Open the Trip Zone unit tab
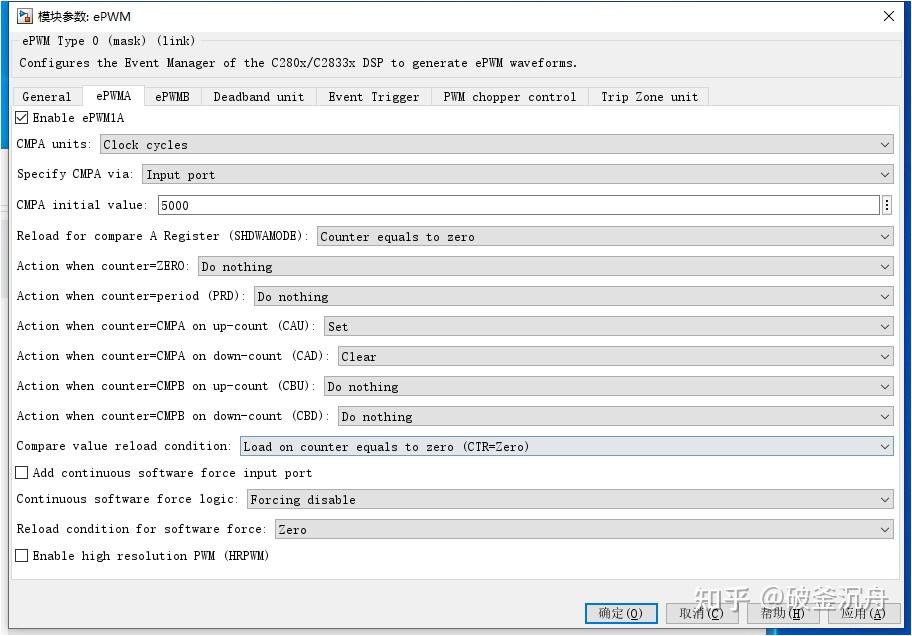 (x=648, y=96)
